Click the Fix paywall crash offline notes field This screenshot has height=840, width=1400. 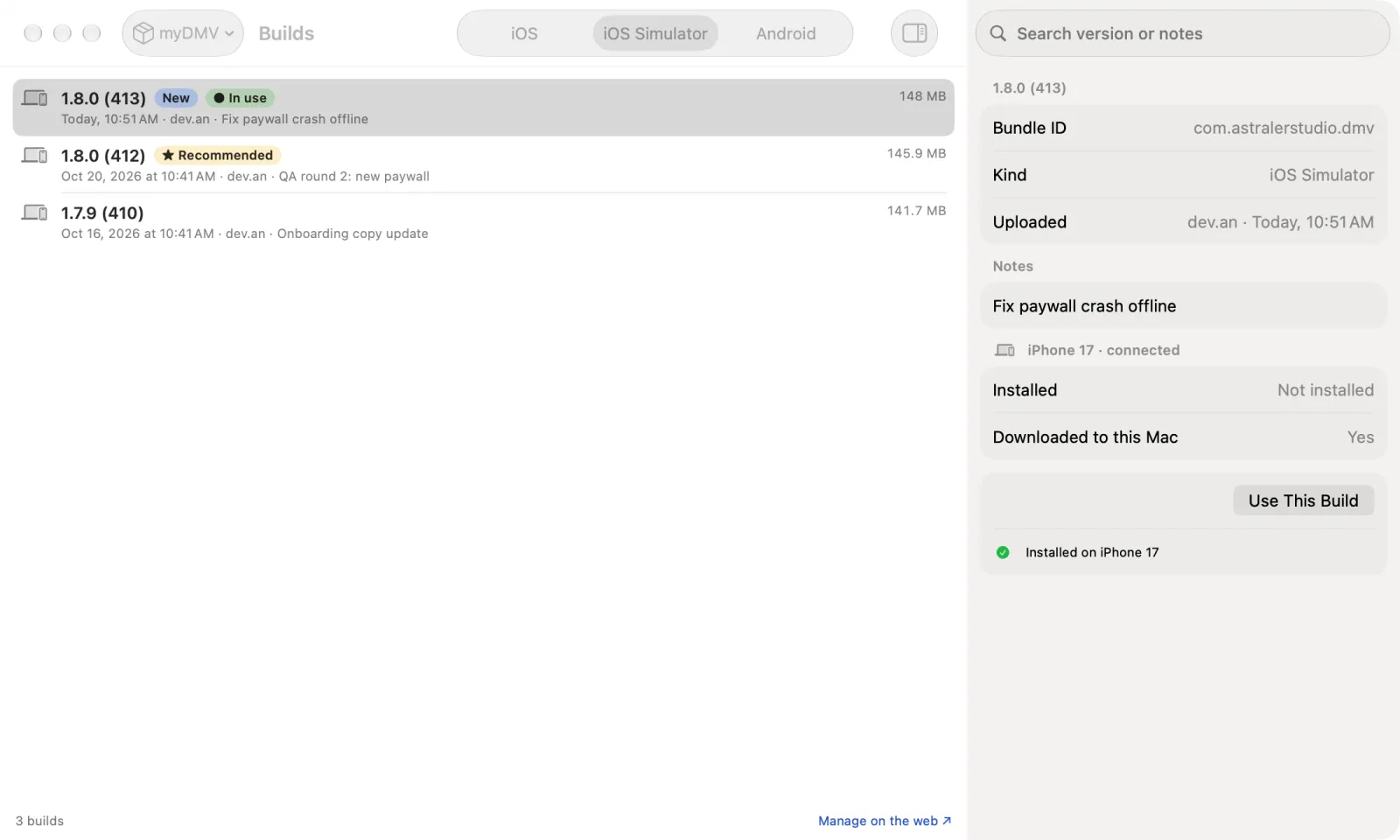click(1183, 306)
